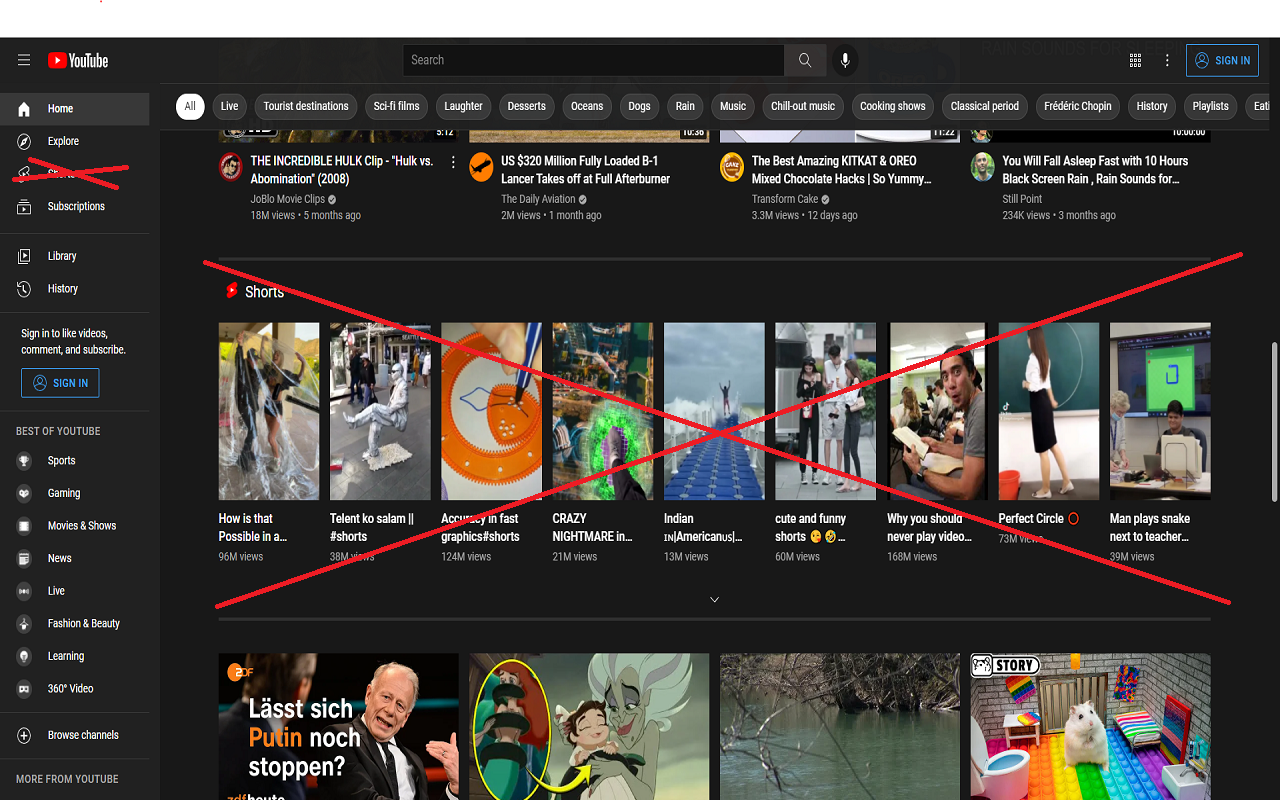
Task: Open the 360° Video section
Action: click(22, 688)
